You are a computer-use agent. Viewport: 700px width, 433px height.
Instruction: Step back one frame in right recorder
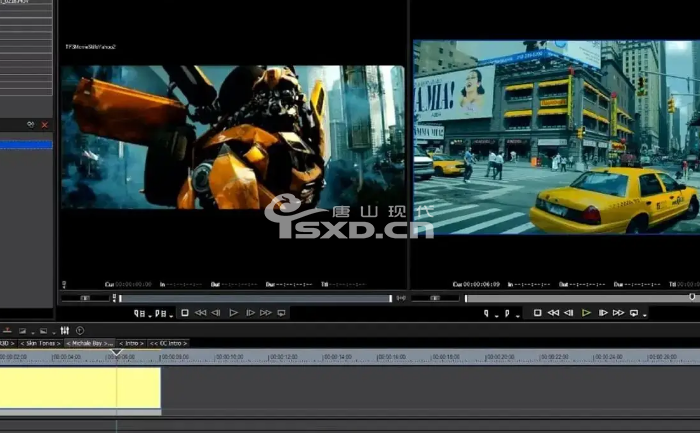[569, 313]
